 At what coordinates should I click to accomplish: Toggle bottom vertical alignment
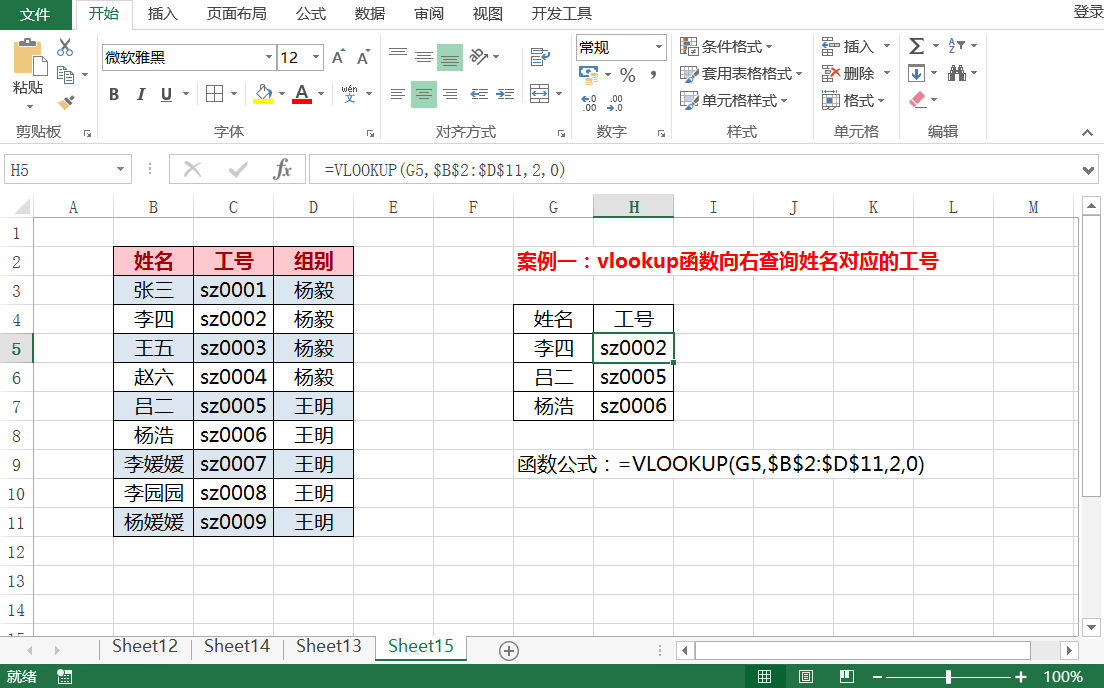[x=450, y=57]
